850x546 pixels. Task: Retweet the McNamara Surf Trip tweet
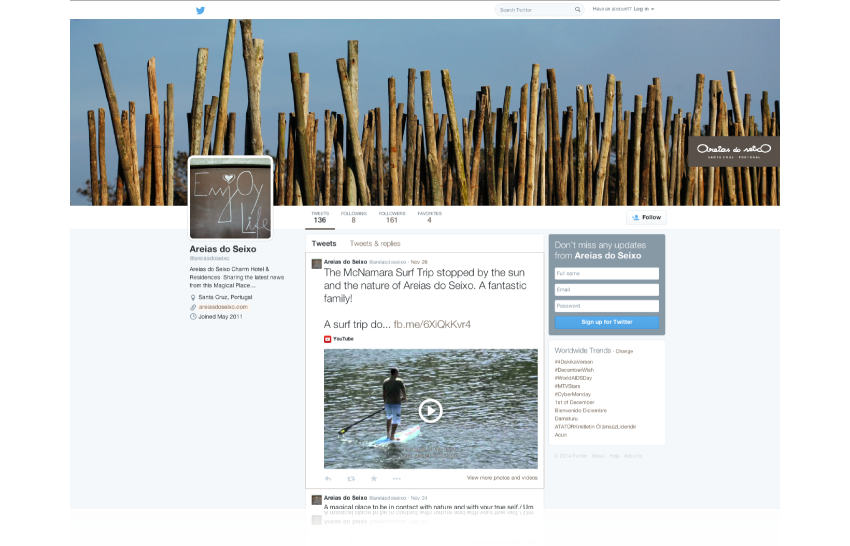click(351, 478)
